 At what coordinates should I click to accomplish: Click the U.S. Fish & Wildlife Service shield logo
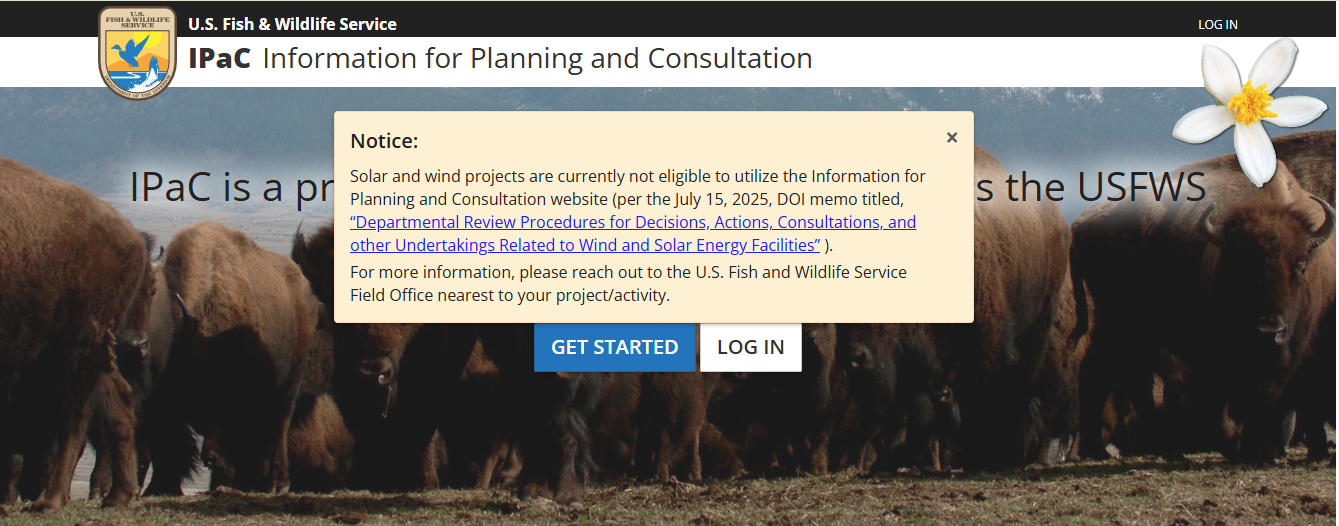coord(138,52)
